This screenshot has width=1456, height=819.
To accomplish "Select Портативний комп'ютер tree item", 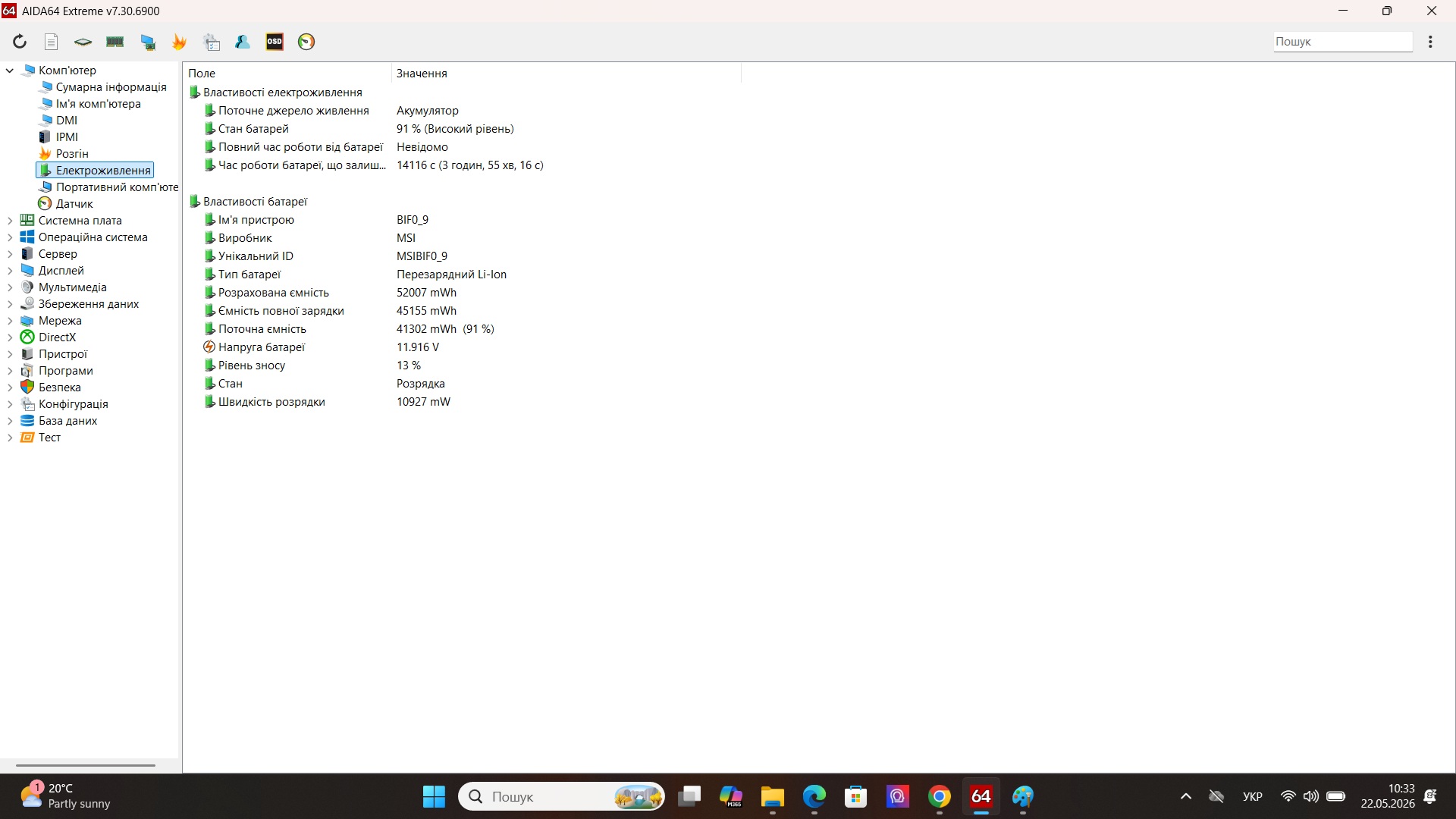I will [x=117, y=187].
